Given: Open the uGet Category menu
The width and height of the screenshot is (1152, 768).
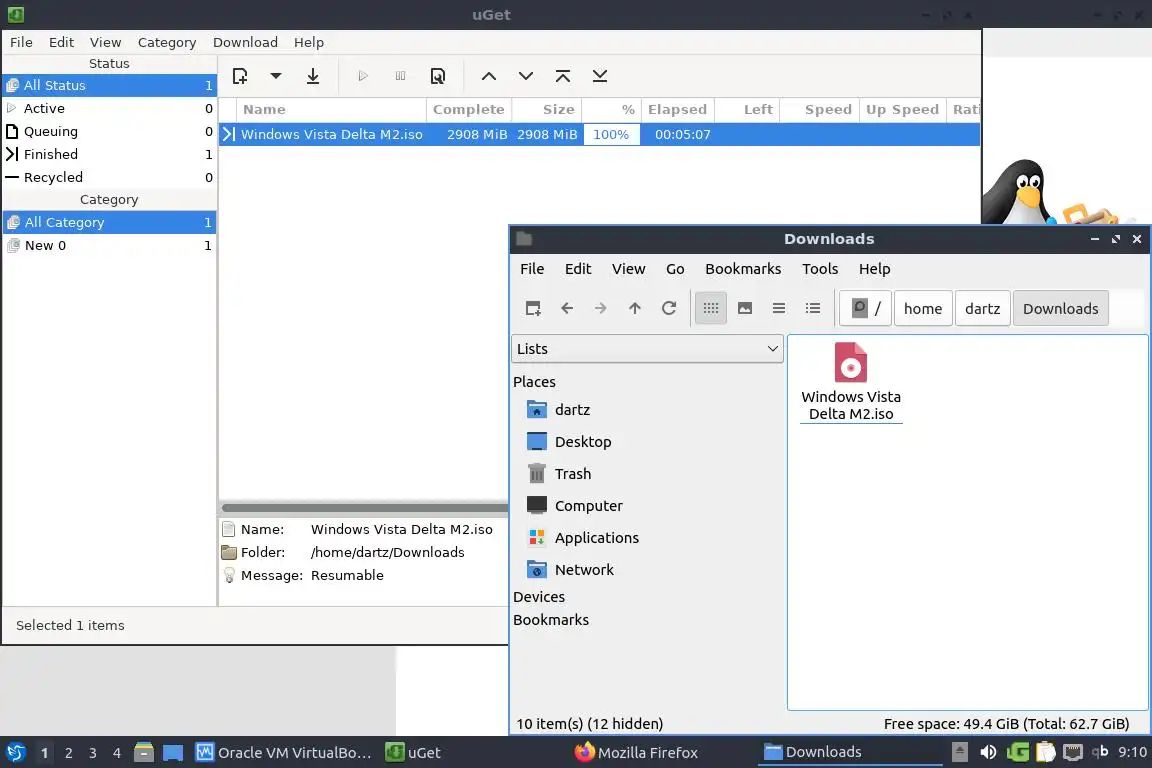Looking at the screenshot, I should (x=167, y=42).
